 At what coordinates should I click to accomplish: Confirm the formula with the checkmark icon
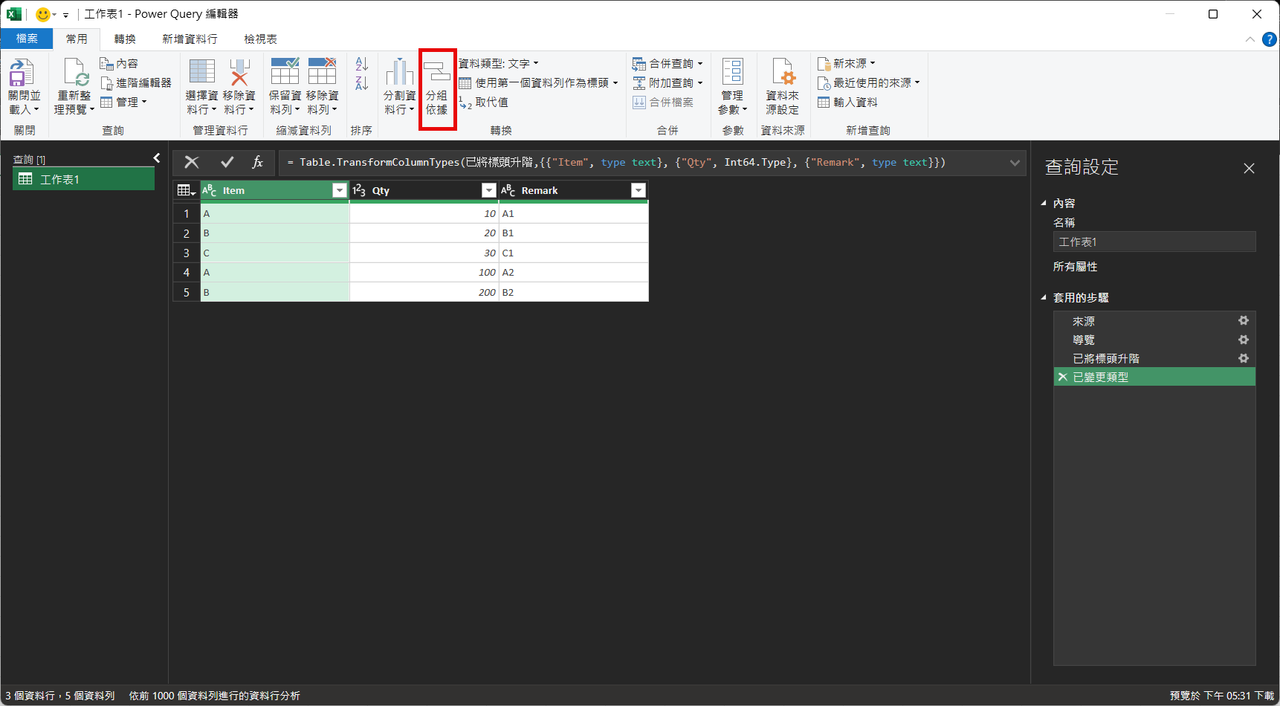click(227, 162)
